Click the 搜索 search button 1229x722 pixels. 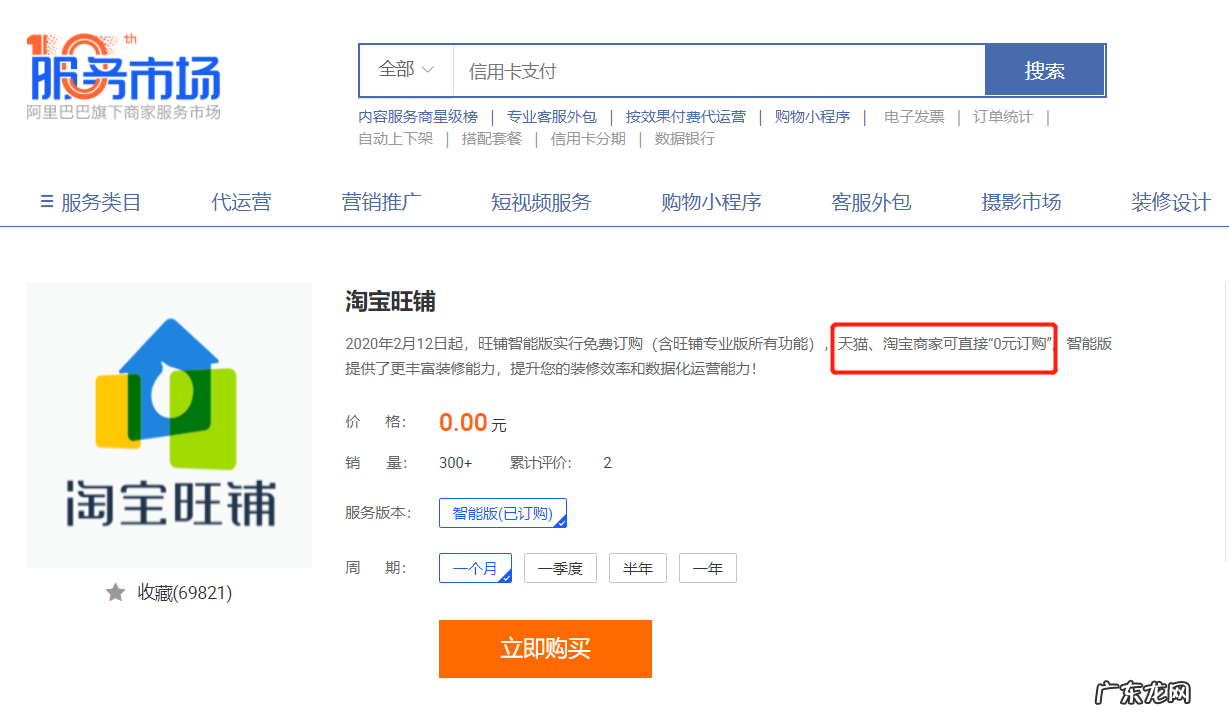pos(1044,69)
